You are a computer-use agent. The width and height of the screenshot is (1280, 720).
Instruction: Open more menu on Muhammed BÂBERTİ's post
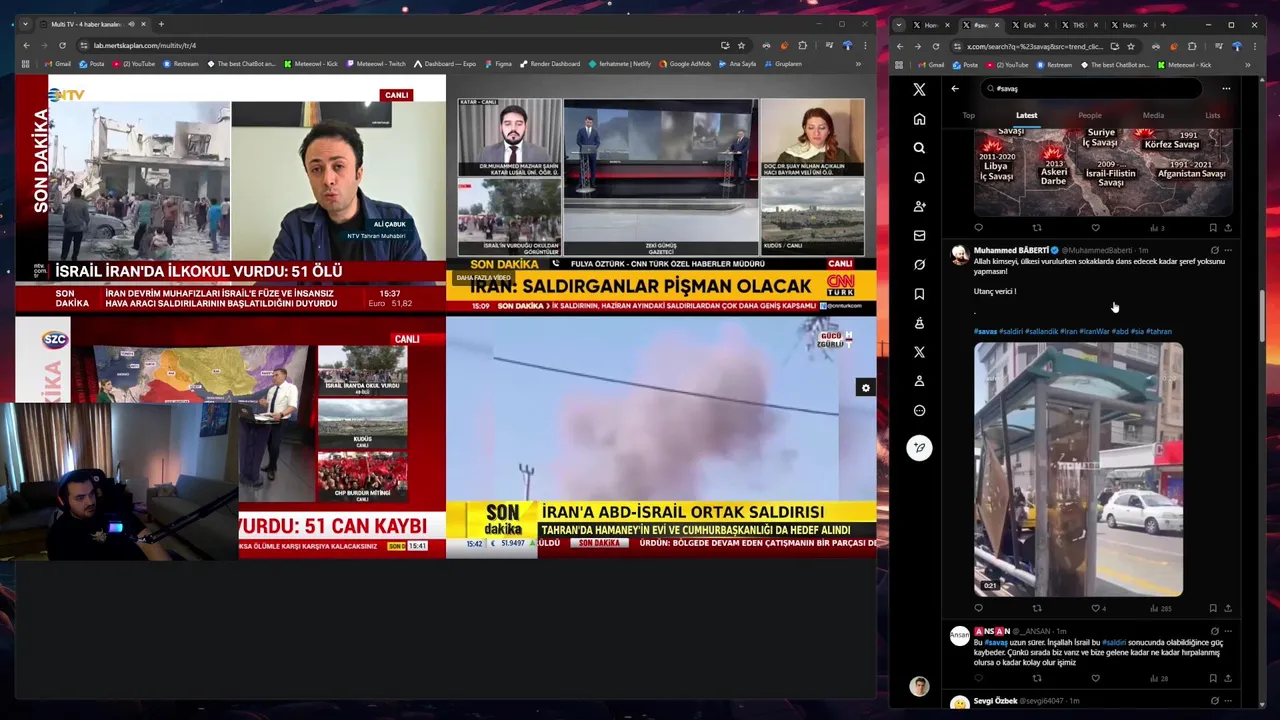(1228, 250)
